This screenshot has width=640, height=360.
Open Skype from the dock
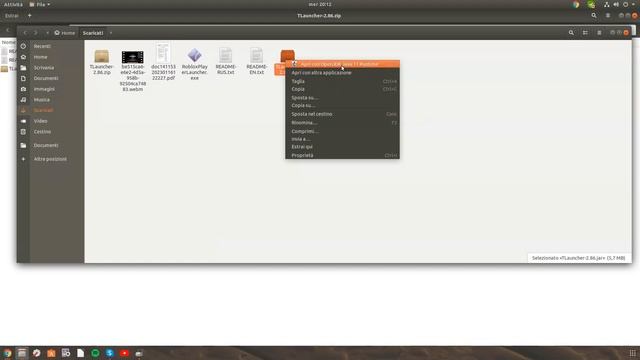point(110,353)
